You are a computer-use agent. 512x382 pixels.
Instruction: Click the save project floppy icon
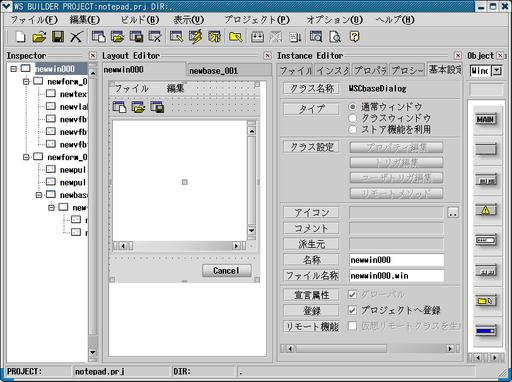click(x=58, y=37)
